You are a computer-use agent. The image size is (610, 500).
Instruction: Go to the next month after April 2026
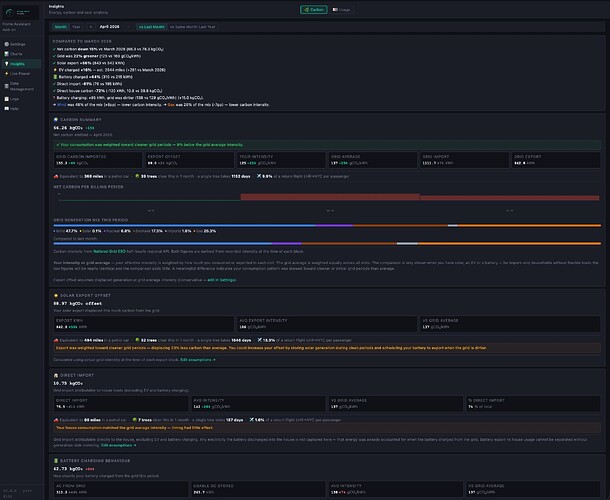pyautogui.click(x=129, y=27)
